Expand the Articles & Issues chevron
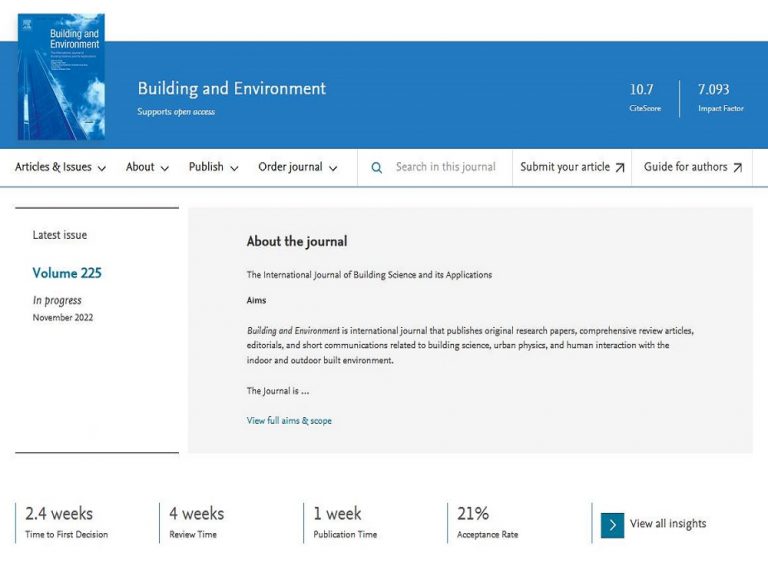 (101, 168)
